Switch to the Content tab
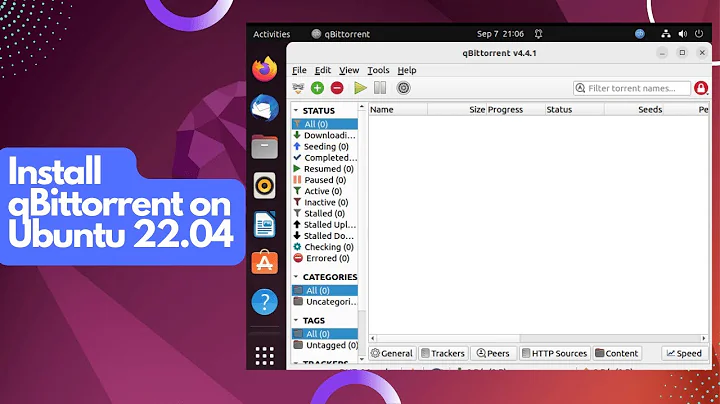The image size is (720, 404). (617, 354)
